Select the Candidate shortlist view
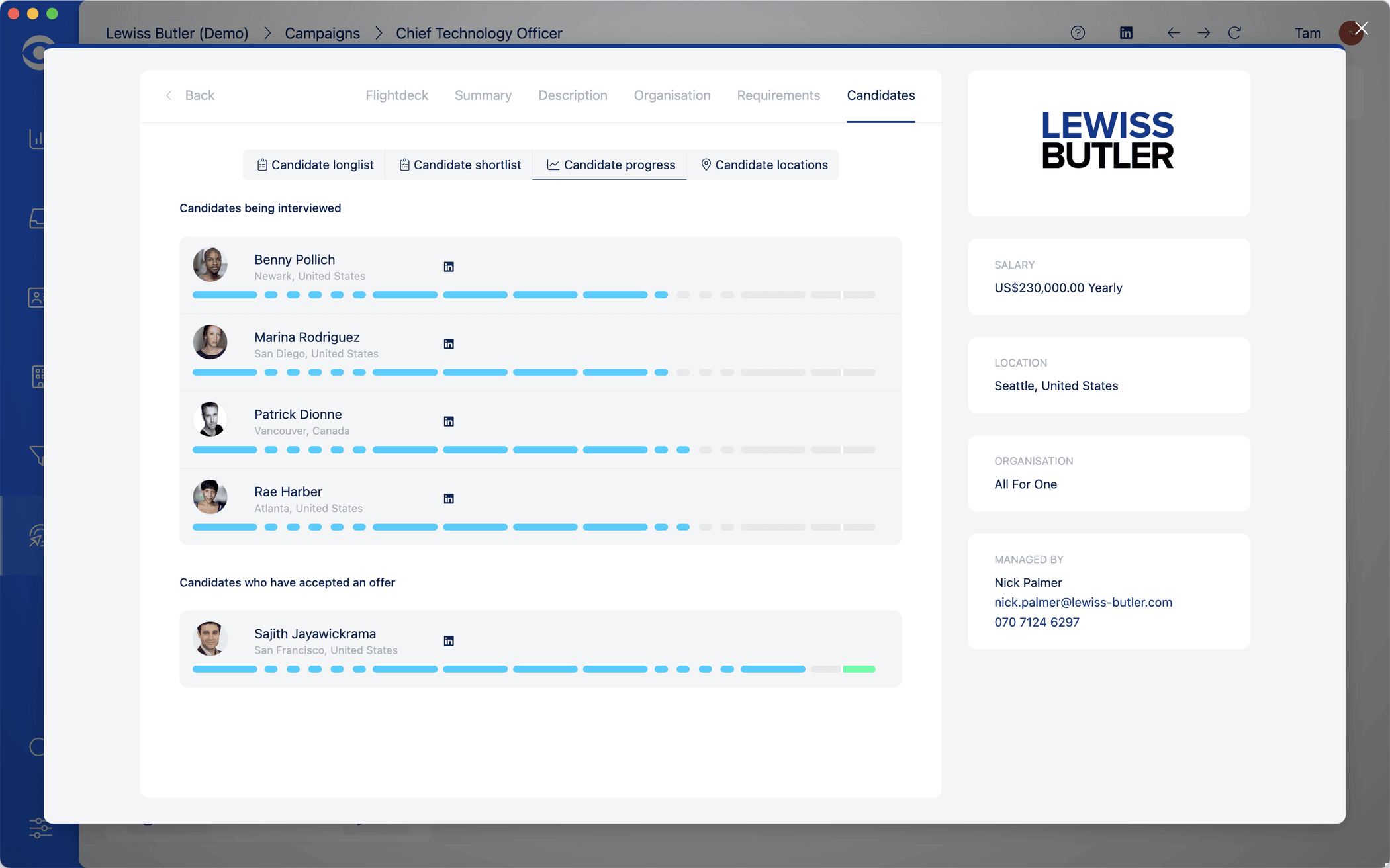 point(459,165)
